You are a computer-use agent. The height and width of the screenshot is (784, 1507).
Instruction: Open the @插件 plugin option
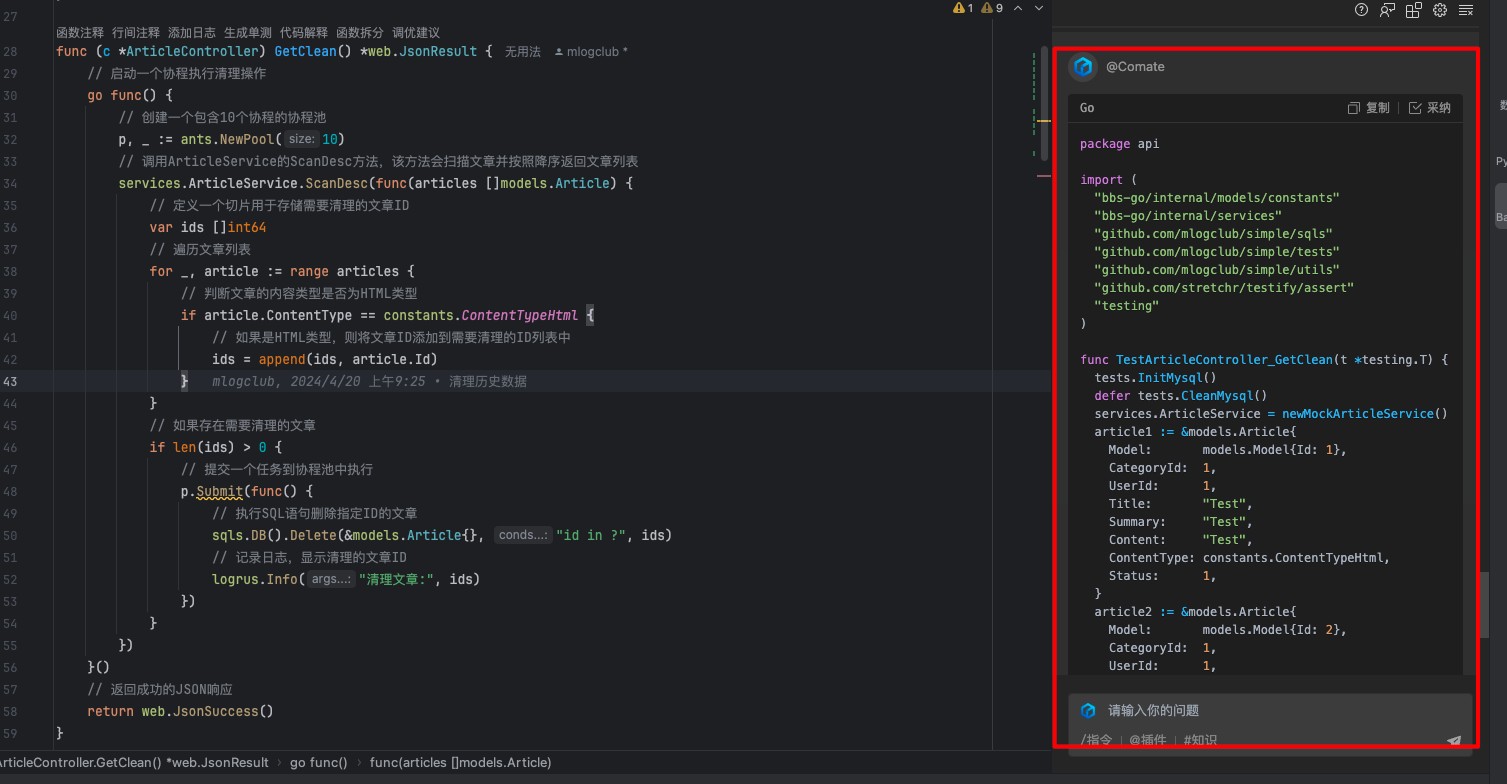tap(1147, 740)
